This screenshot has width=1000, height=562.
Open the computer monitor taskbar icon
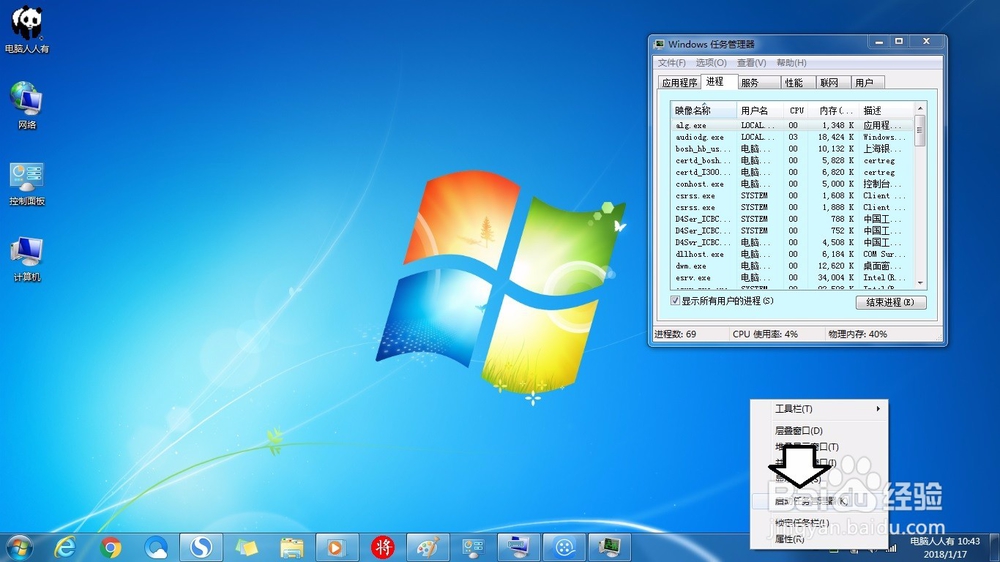pyautogui.click(x=518, y=547)
